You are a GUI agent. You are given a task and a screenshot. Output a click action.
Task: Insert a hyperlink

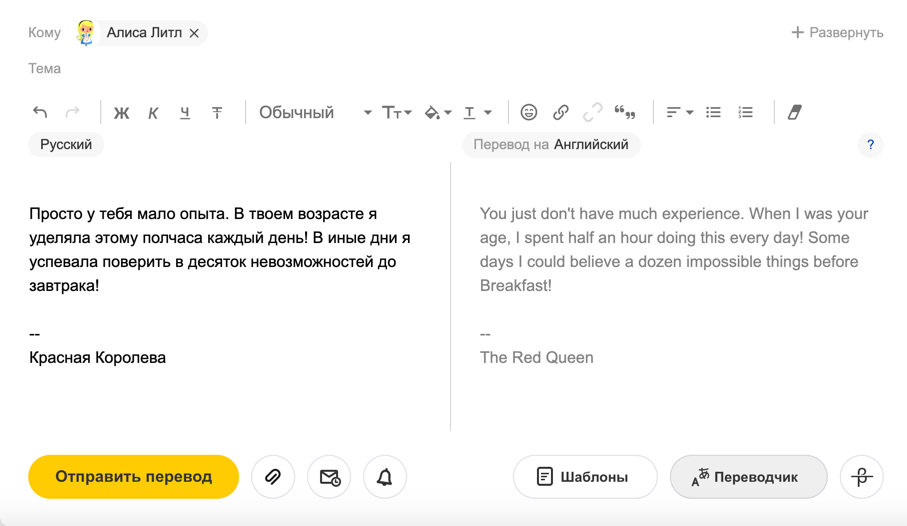[561, 113]
